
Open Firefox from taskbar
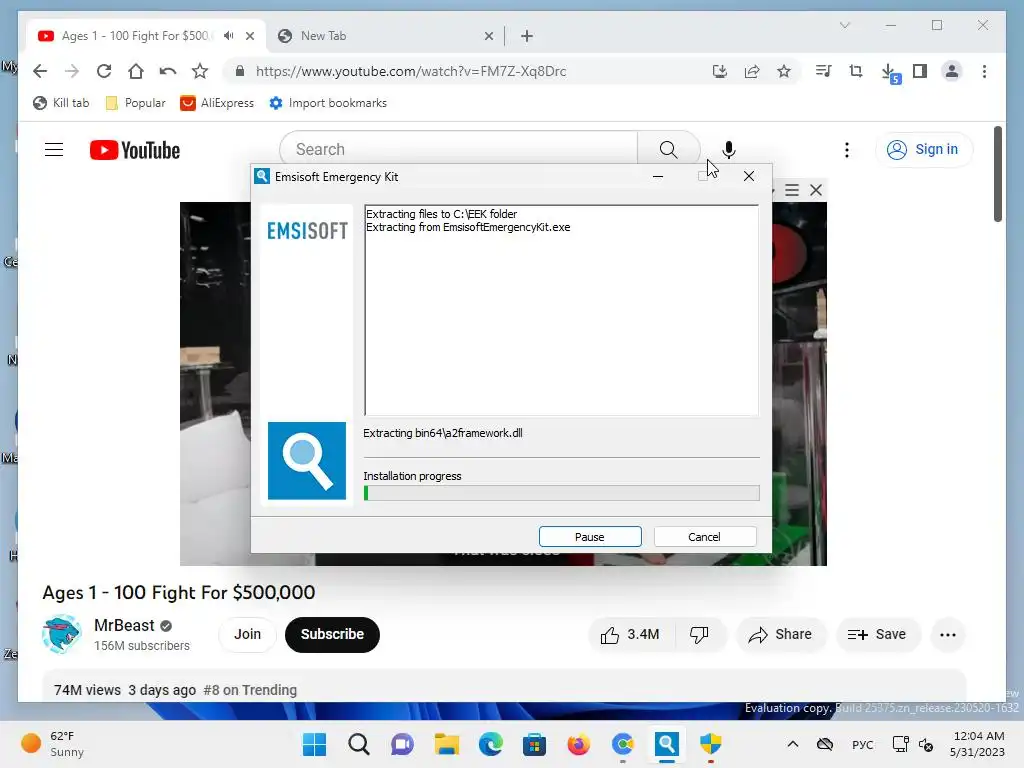(x=579, y=744)
